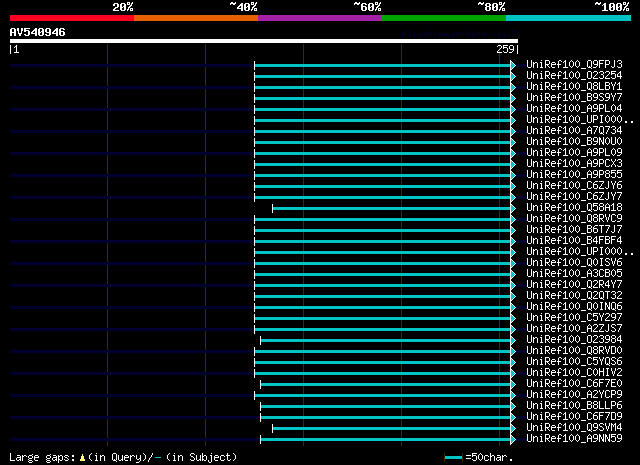Viewport: 640px width, 465px height.
Task: Select the UniRef100_O23984 label
Action: [x=574, y=340]
